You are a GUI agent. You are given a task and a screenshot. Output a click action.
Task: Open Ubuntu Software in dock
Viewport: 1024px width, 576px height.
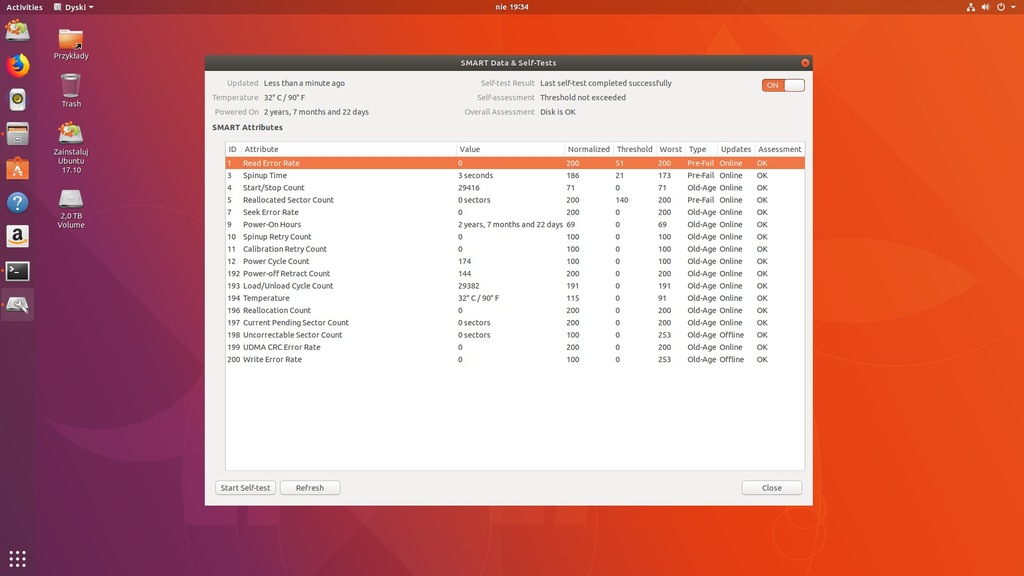point(18,168)
